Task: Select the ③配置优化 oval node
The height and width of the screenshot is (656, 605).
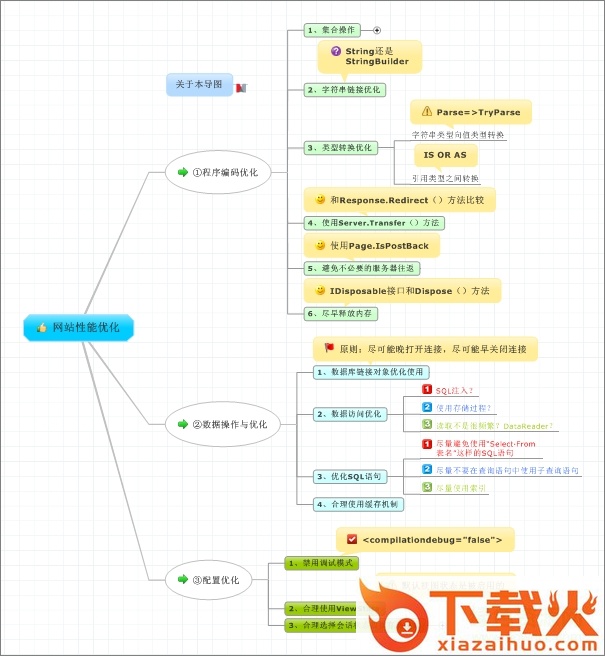Action: (209, 580)
